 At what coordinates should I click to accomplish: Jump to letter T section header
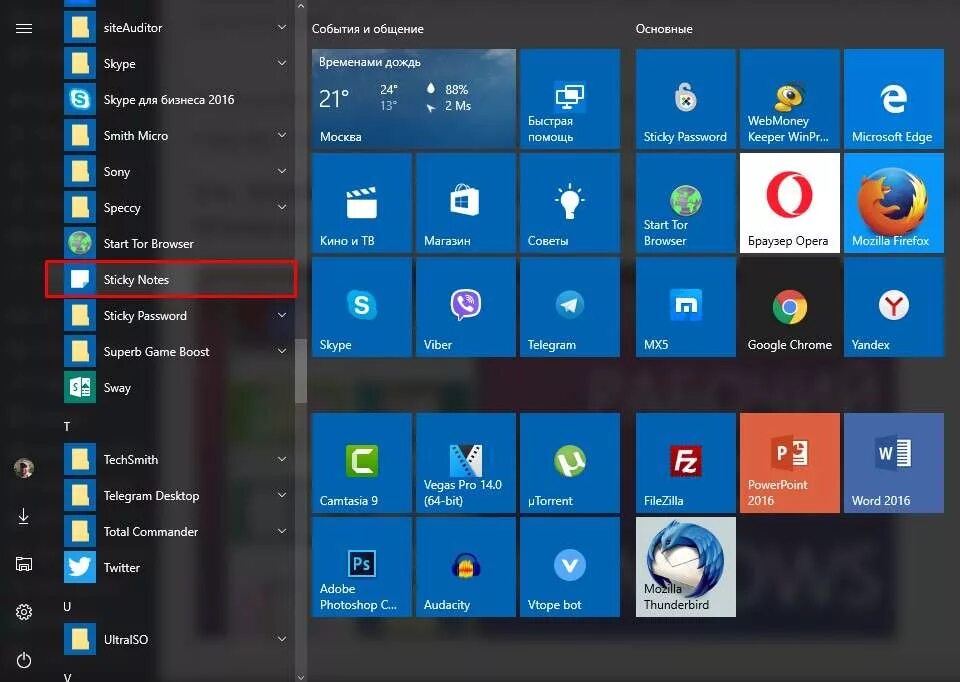[67, 426]
